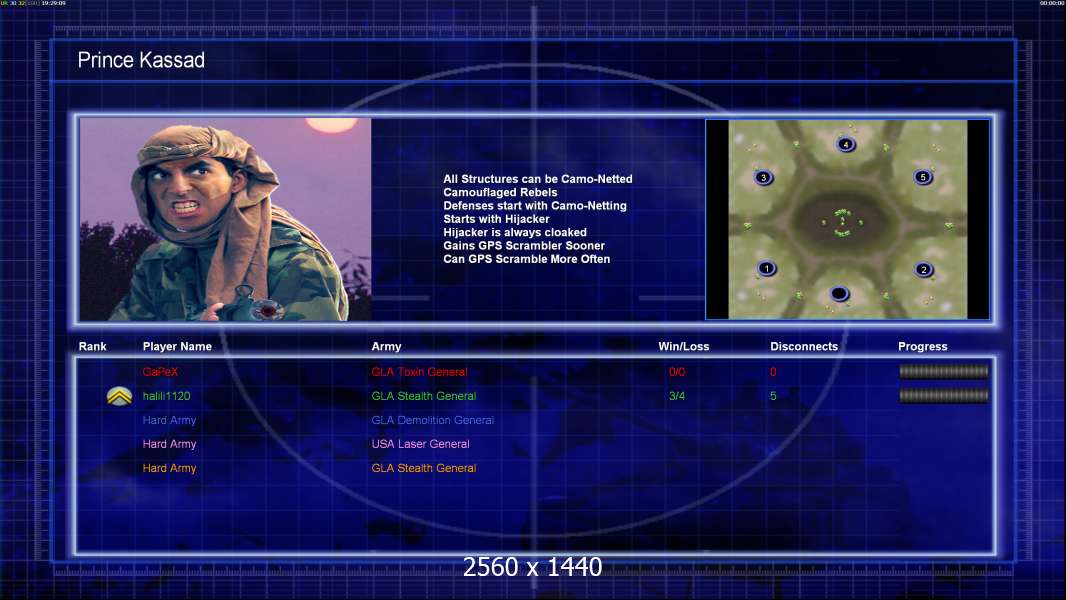The image size is (1066, 600).
Task: Click the map preview thumbnail
Action: [x=848, y=219]
